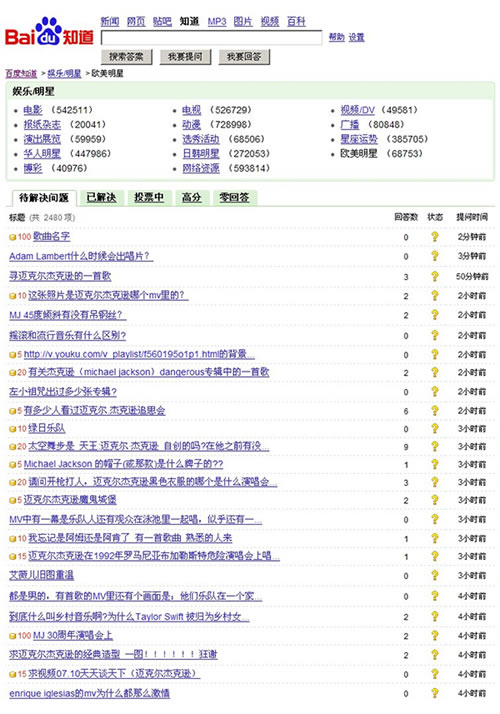Viewport: 500px width, 714px height.
Task: Open the 日韩明星 category link
Action: point(201,154)
